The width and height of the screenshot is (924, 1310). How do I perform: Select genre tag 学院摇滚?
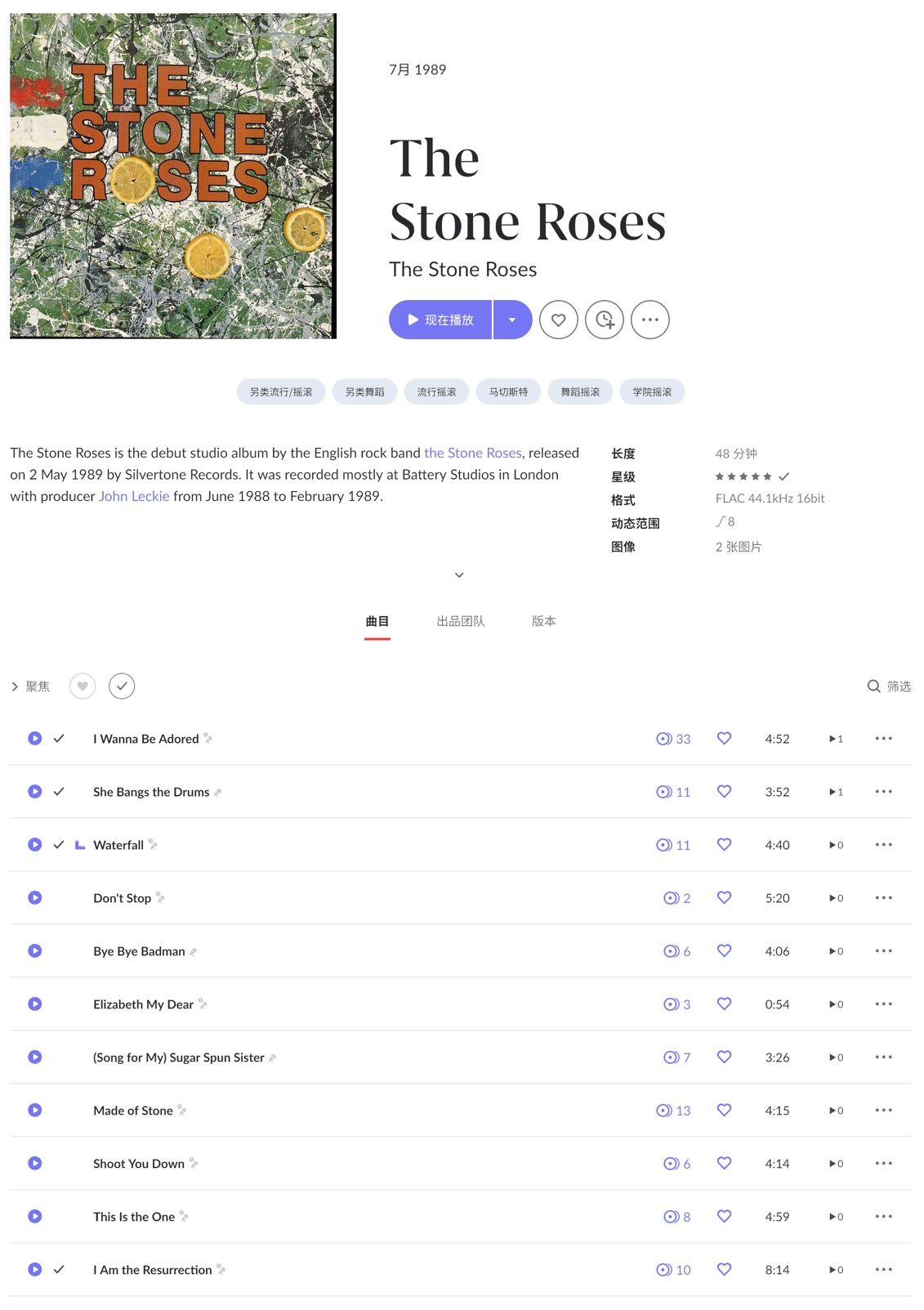coord(652,391)
